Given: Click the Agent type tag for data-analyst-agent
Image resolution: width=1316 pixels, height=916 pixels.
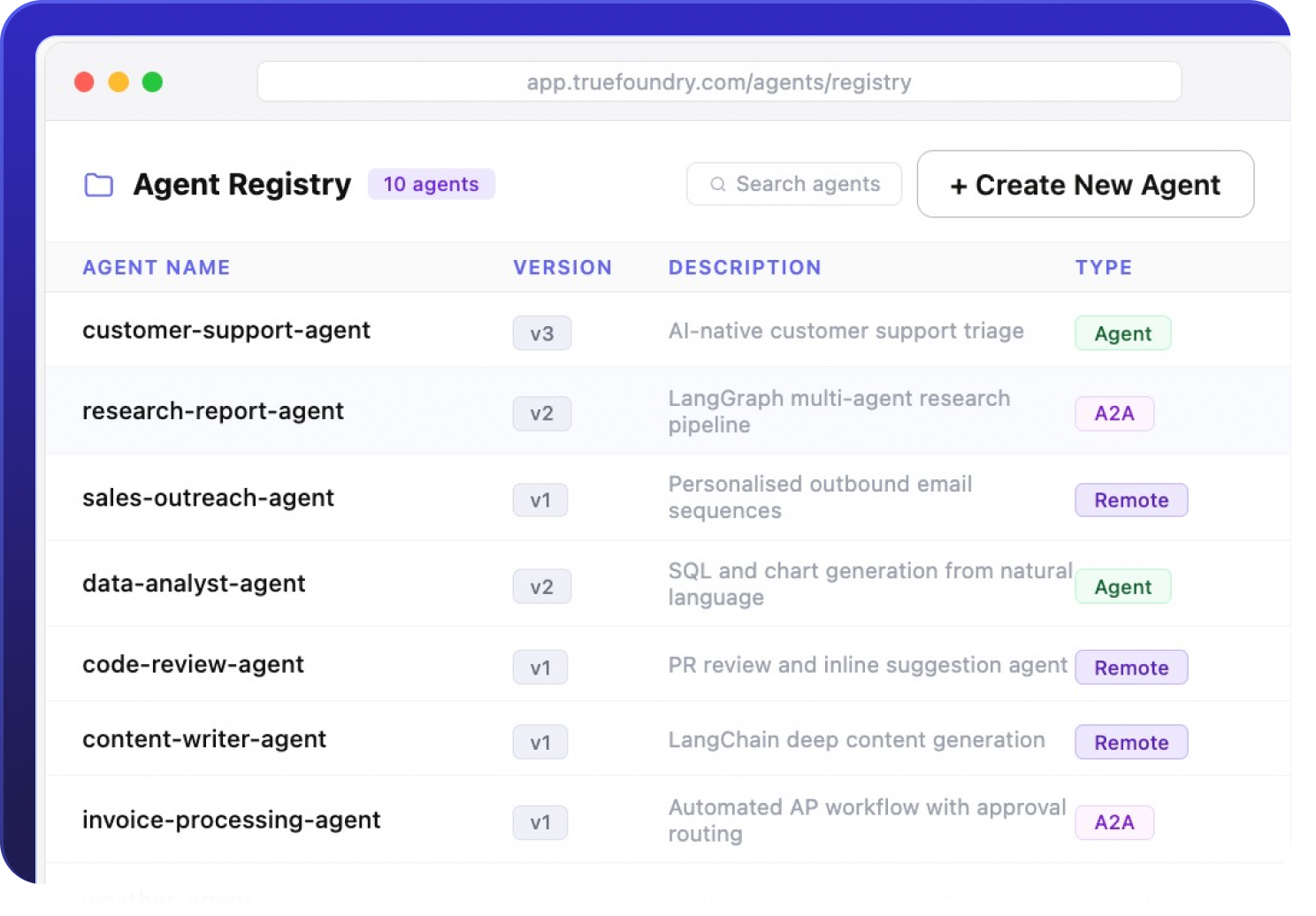Looking at the screenshot, I should pyautogui.click(x=1123, y=587).
